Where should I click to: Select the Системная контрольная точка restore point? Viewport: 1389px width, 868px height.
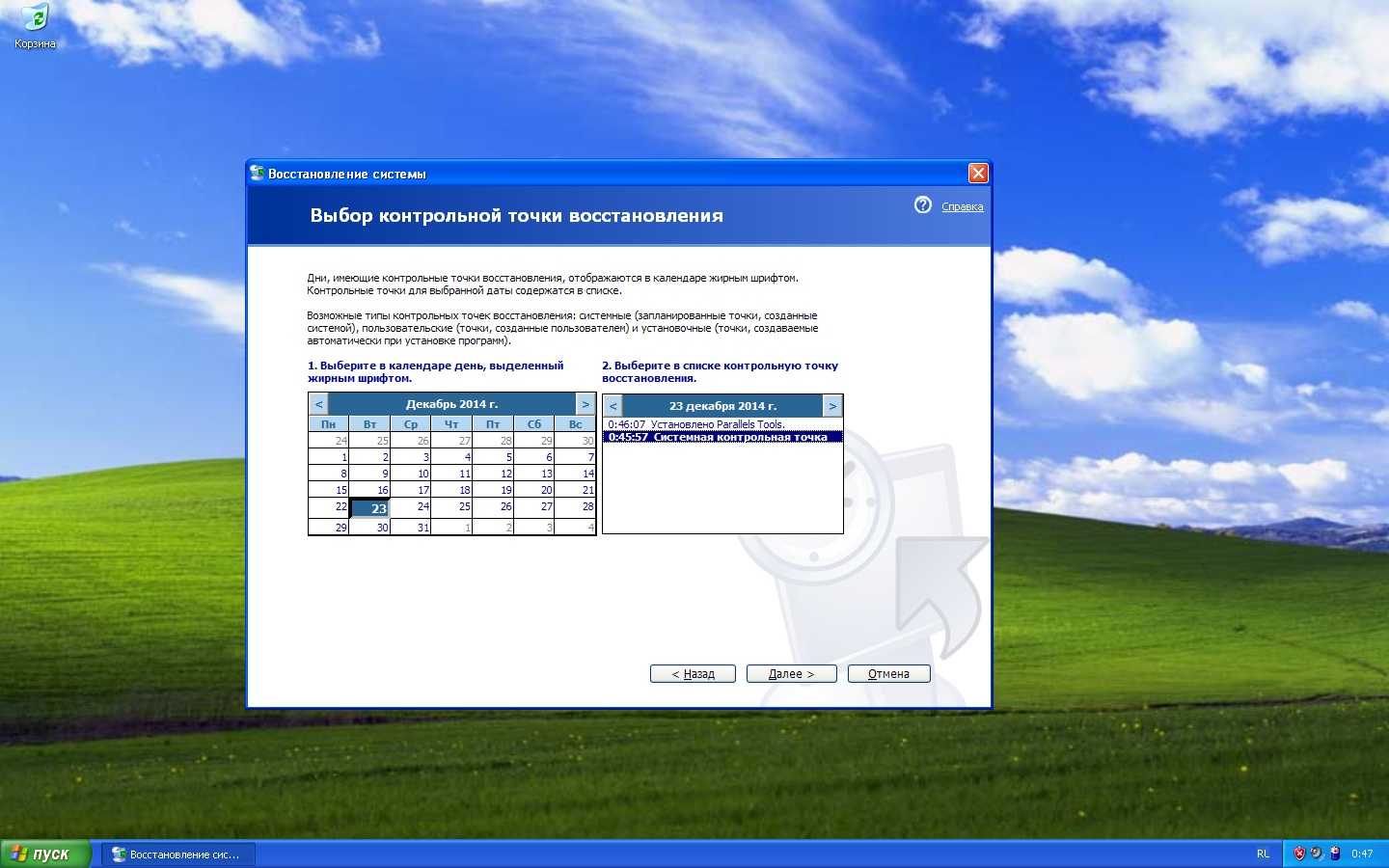(x=722, y=437)
